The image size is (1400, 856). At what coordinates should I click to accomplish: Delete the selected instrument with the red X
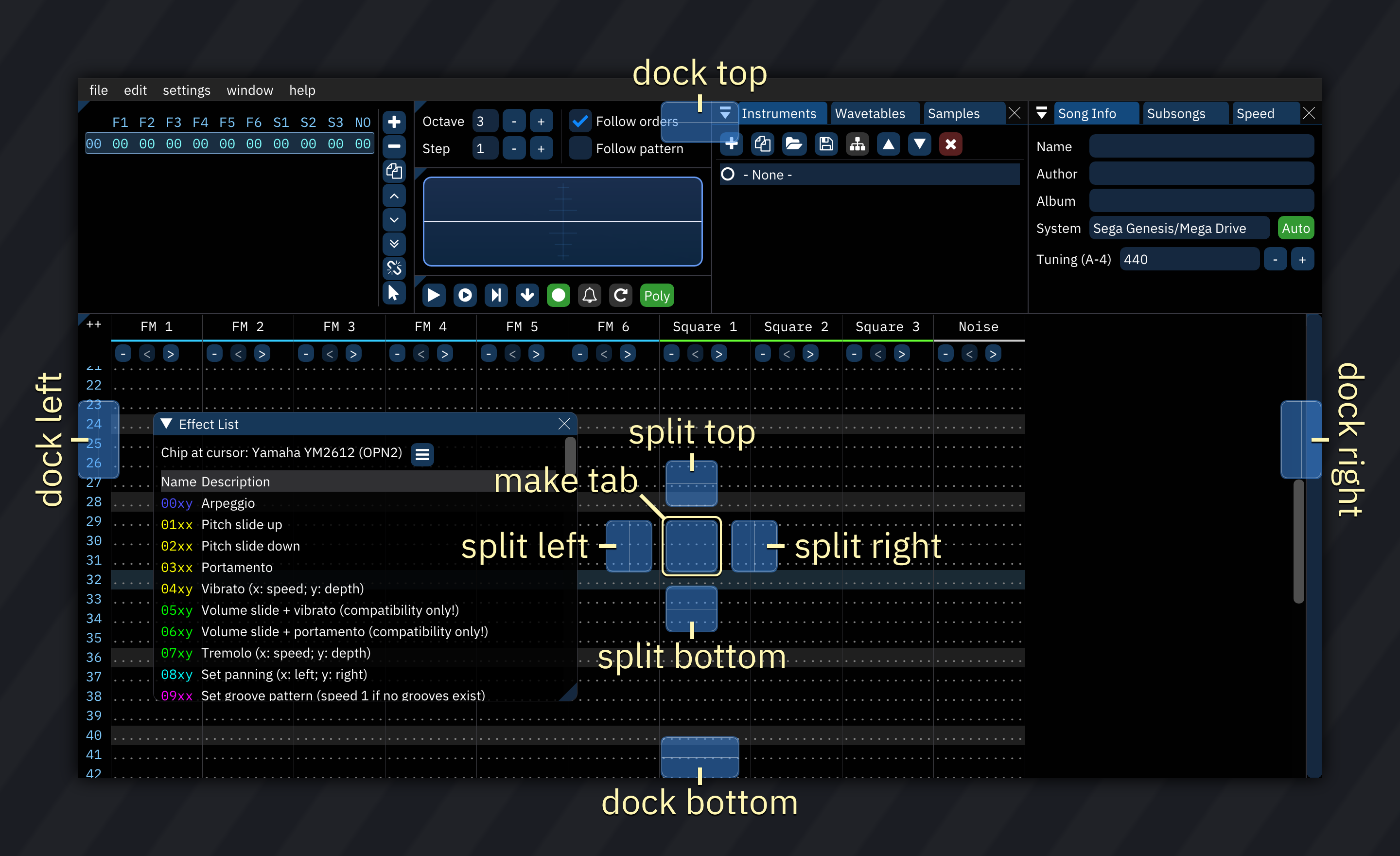[x=950, y=144]
